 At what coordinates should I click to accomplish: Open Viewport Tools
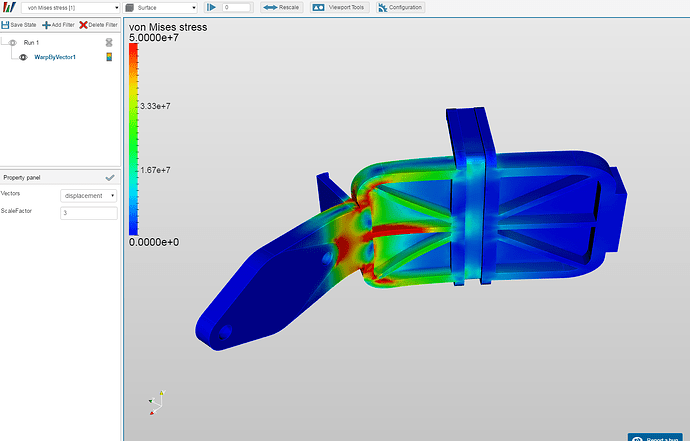339,7
